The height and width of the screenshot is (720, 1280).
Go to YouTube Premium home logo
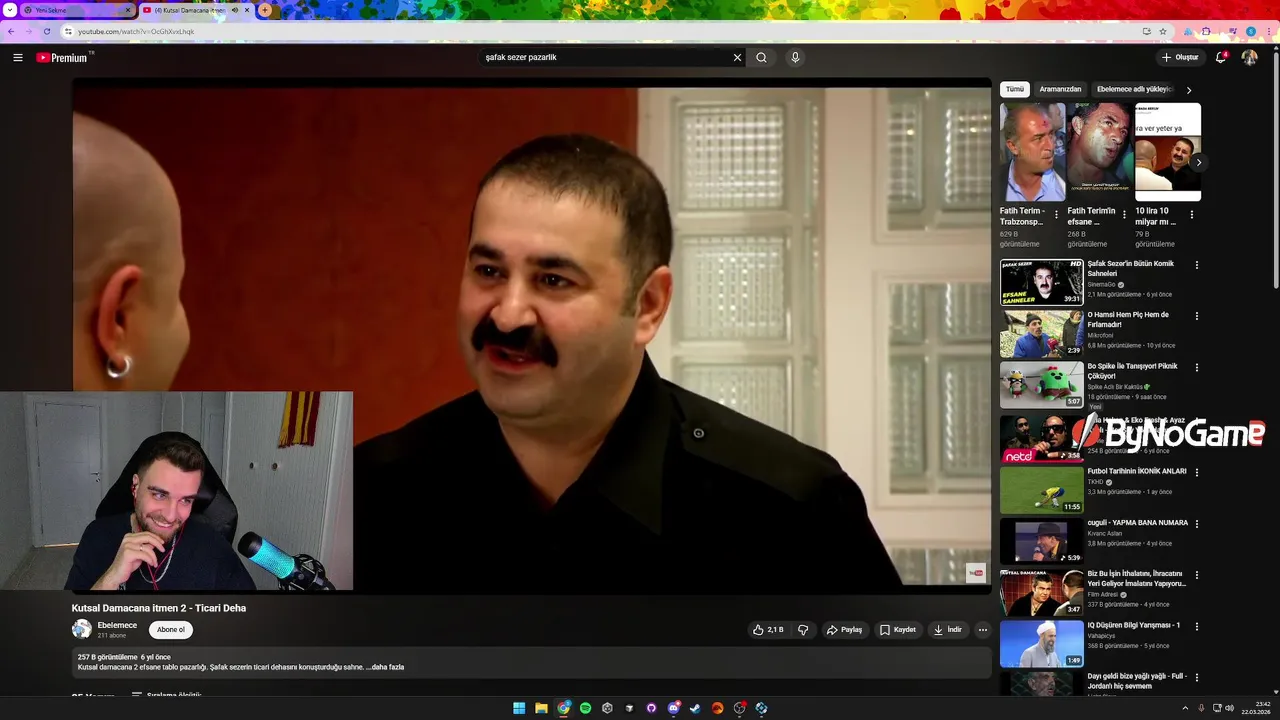[x=63, y=57]
